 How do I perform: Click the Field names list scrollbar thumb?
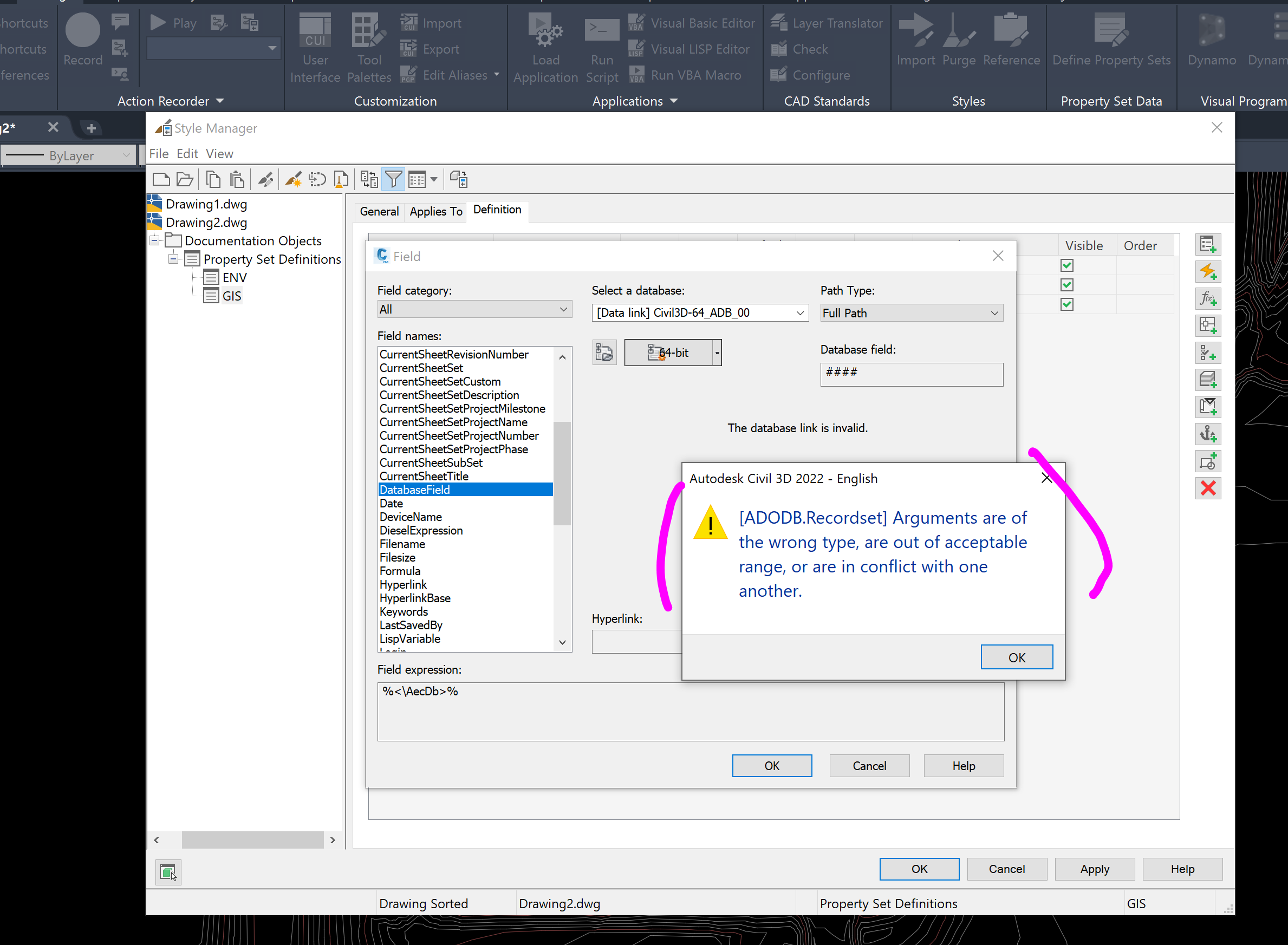tap(562, 473)
